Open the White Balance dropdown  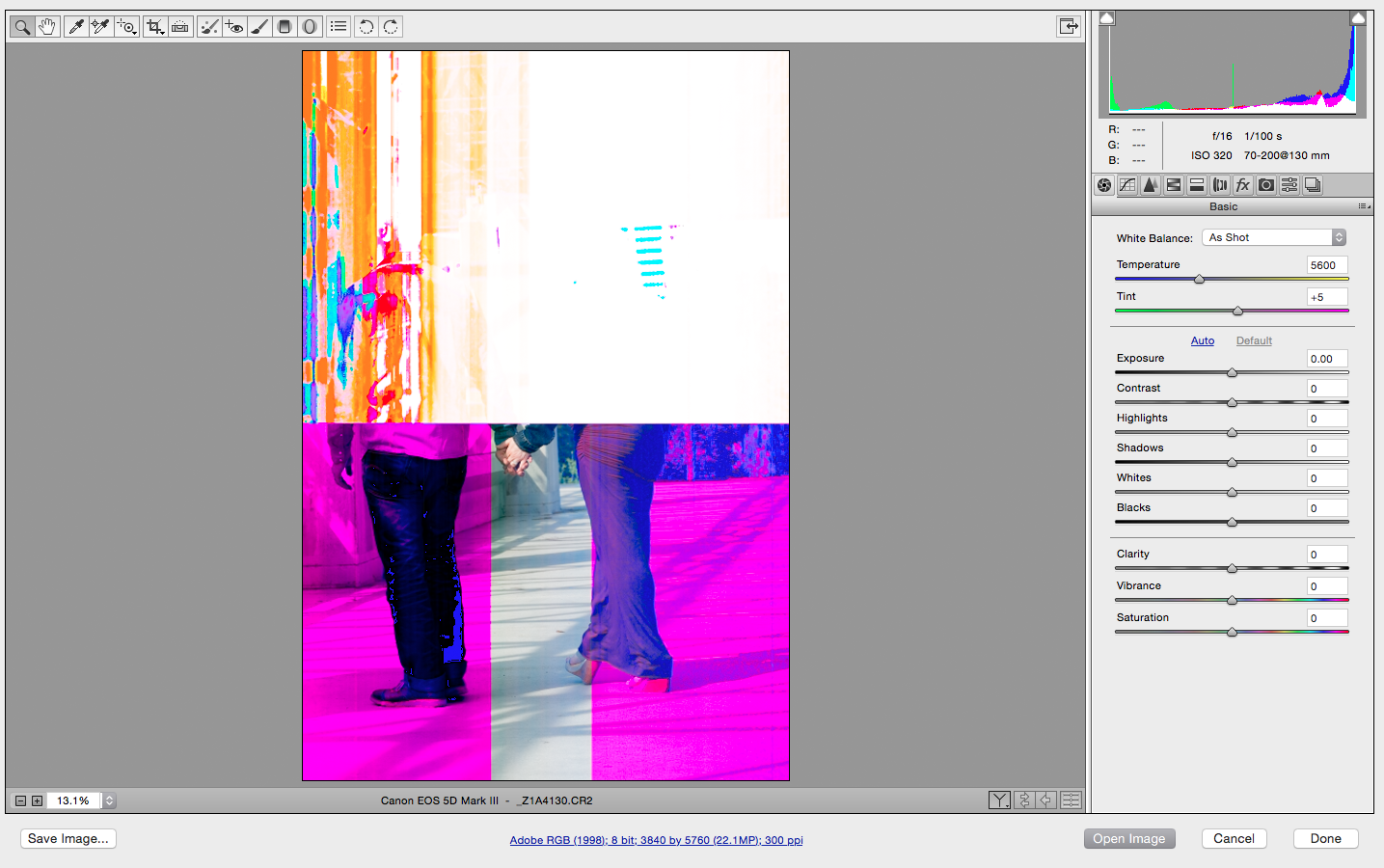click(x=1273, y=236)
